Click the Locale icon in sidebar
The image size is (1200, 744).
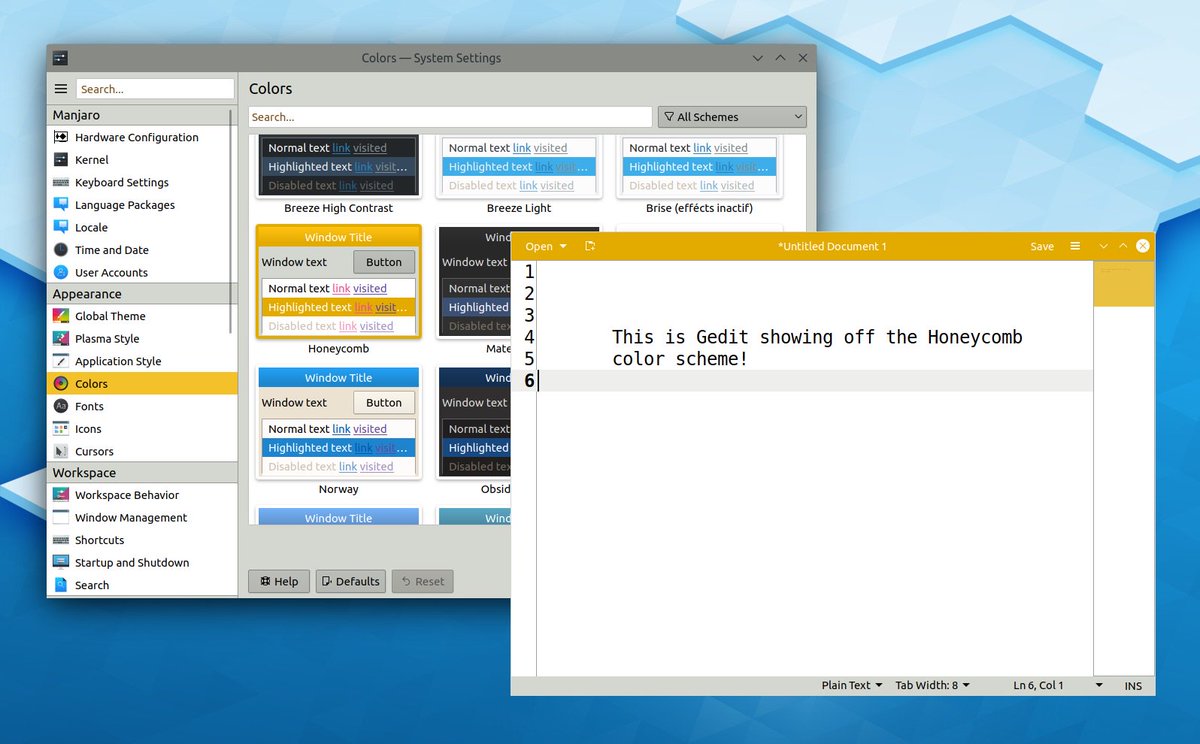point(61,227)
